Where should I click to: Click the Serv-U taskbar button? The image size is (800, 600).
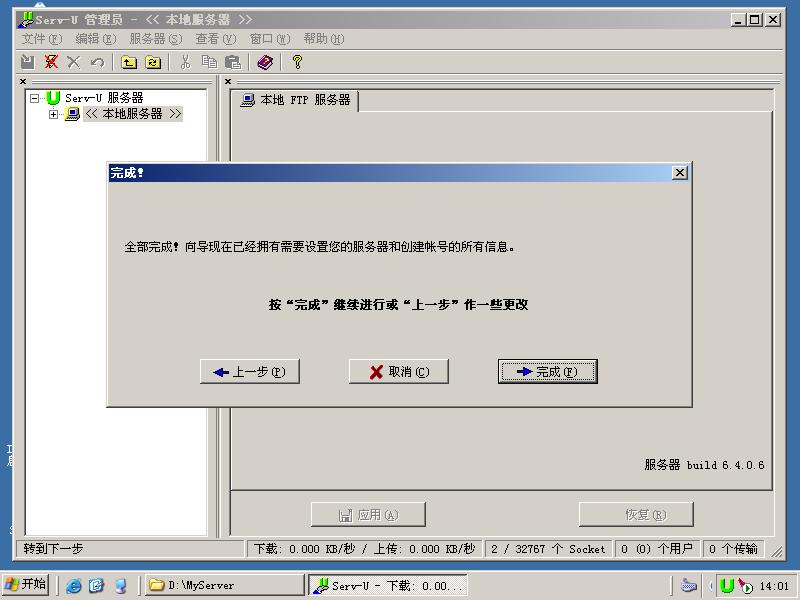388,585
